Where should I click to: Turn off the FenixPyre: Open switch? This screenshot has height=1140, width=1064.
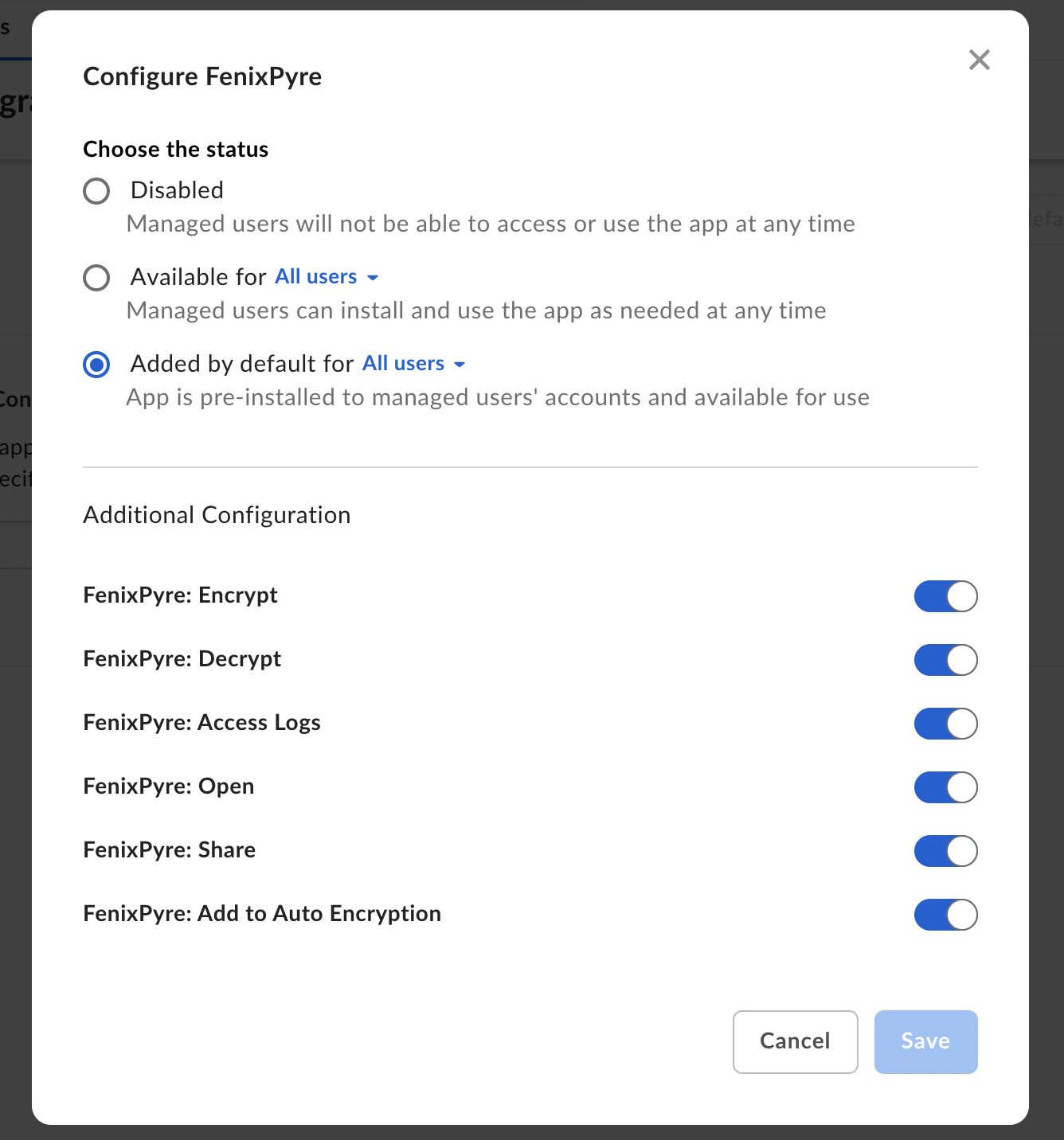(945, 787)
